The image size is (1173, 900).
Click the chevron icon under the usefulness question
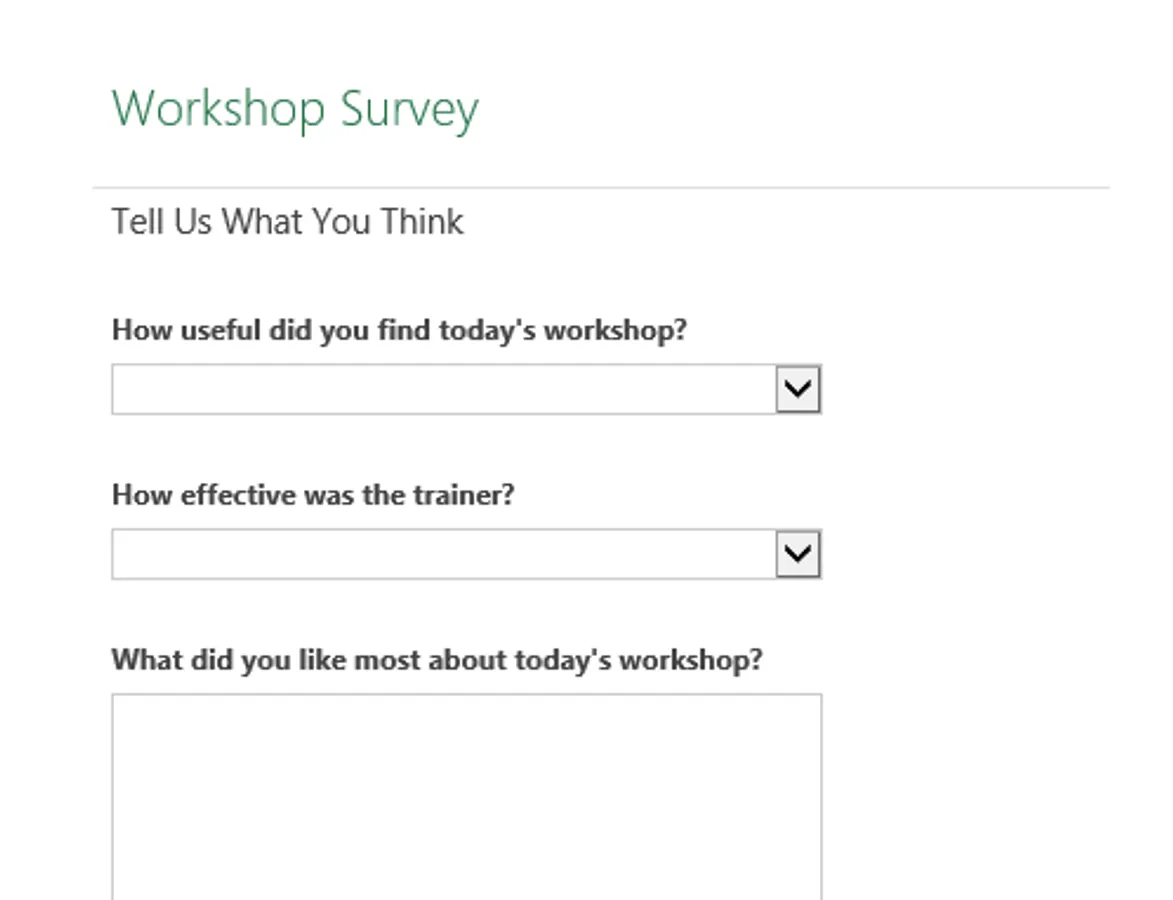798,389
